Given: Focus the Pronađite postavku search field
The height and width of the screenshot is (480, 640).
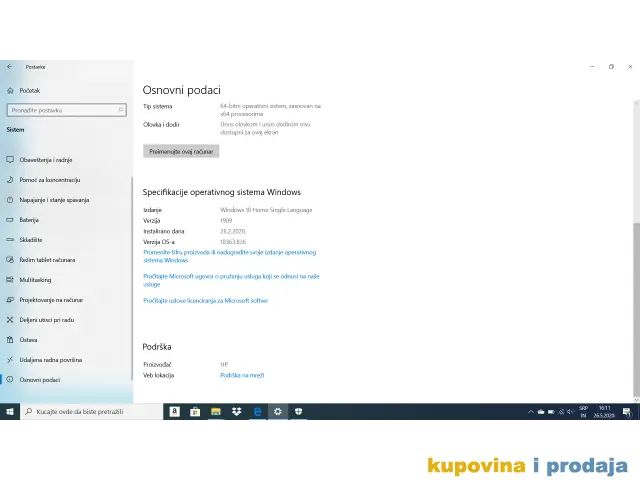Looking at the screenshot, I should click(67, 110).
